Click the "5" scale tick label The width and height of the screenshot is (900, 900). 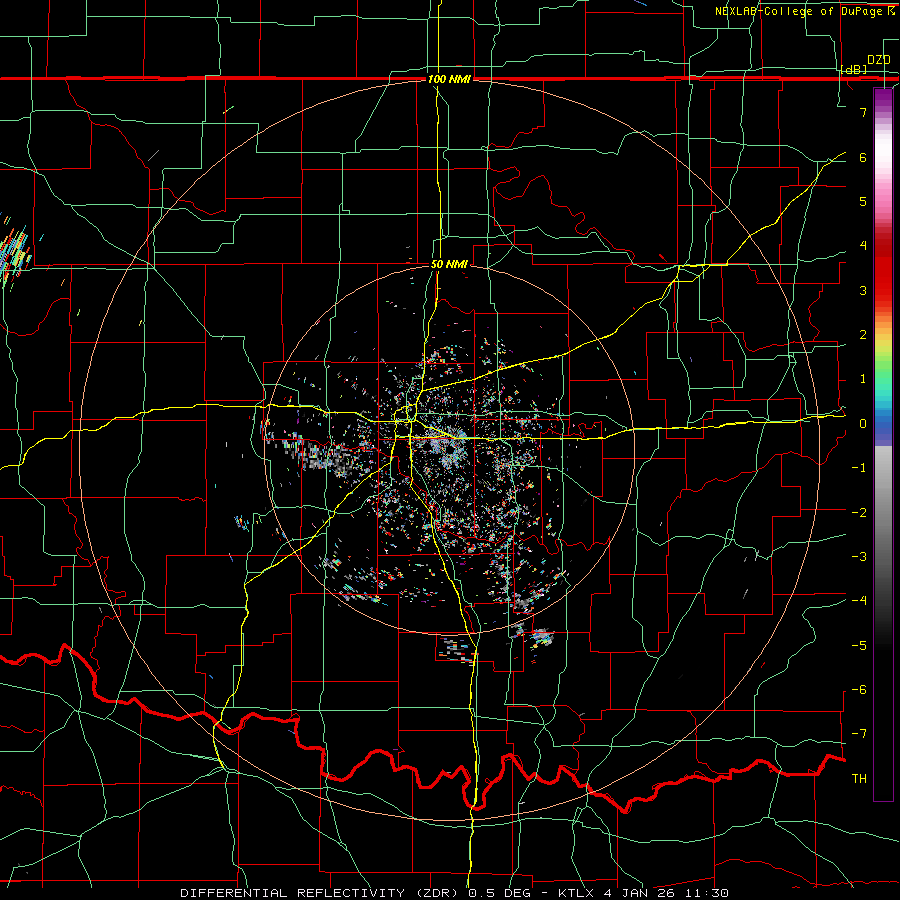(x=863, y=201)
